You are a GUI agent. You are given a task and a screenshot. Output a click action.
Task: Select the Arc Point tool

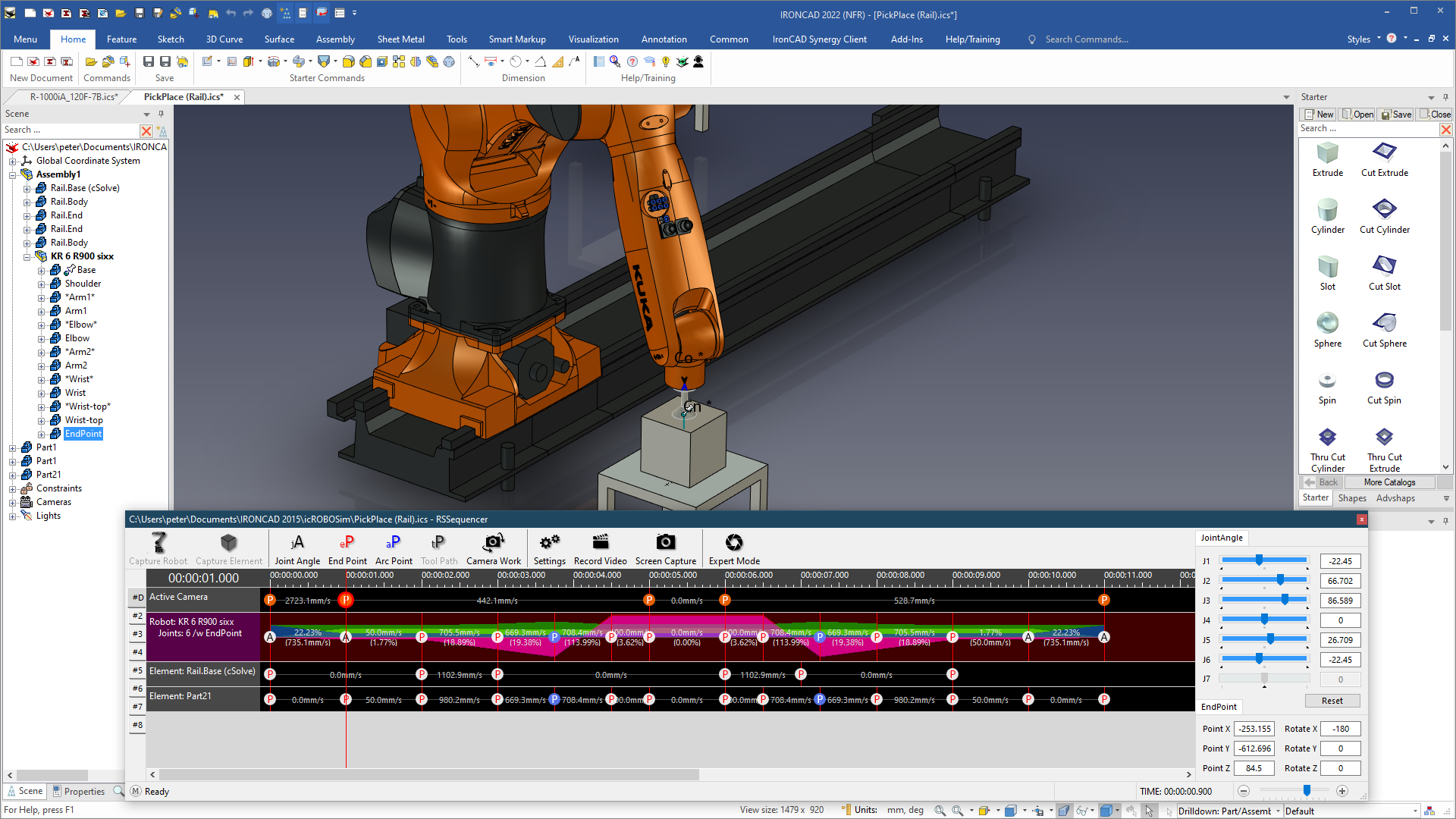394,543
